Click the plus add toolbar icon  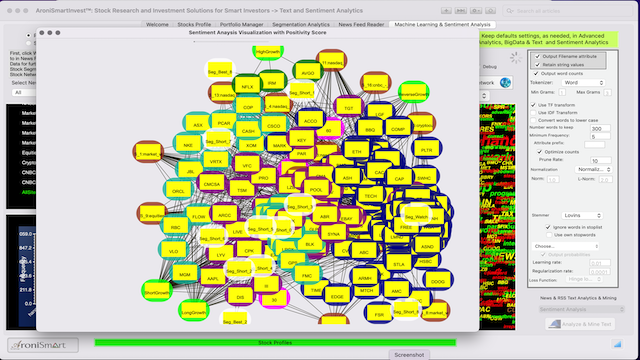[x=446, y=11]
